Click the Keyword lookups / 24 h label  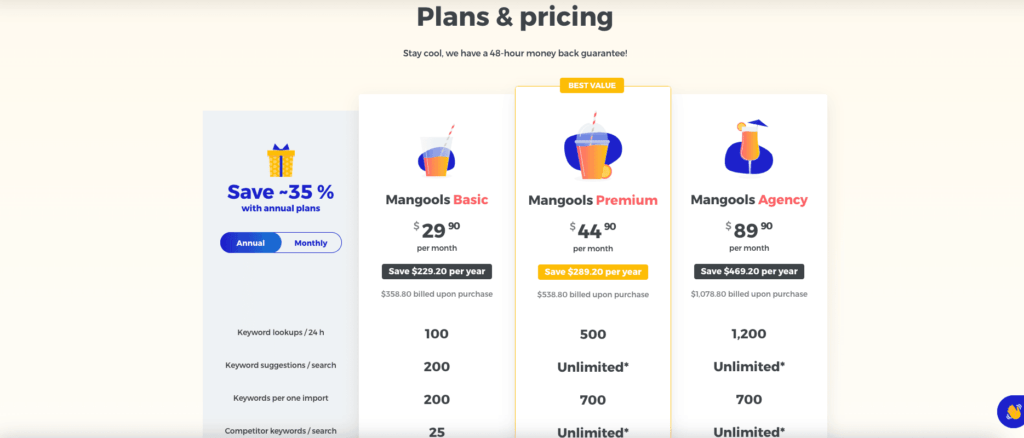[280, 332]
